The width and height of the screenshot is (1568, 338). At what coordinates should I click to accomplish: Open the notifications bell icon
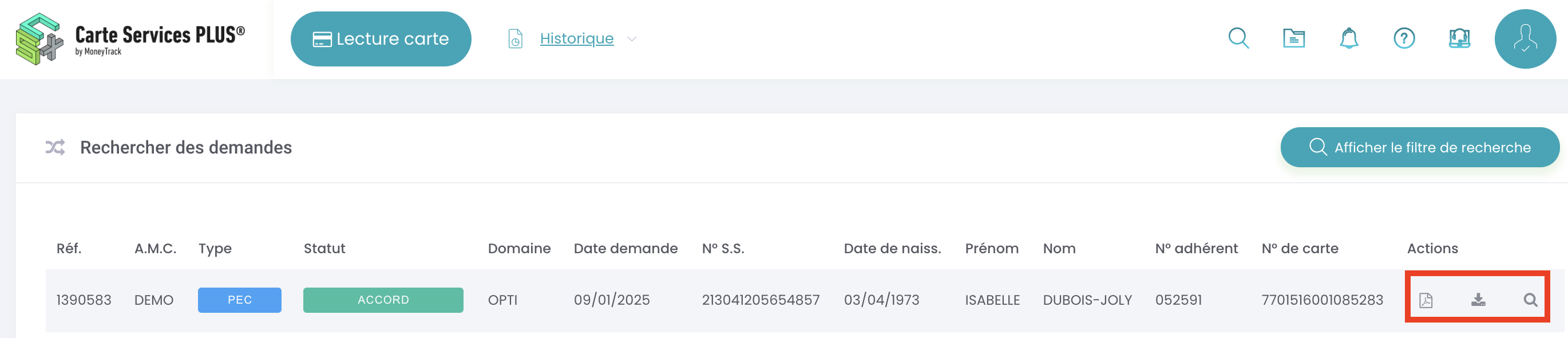[x=1349, y=38]
